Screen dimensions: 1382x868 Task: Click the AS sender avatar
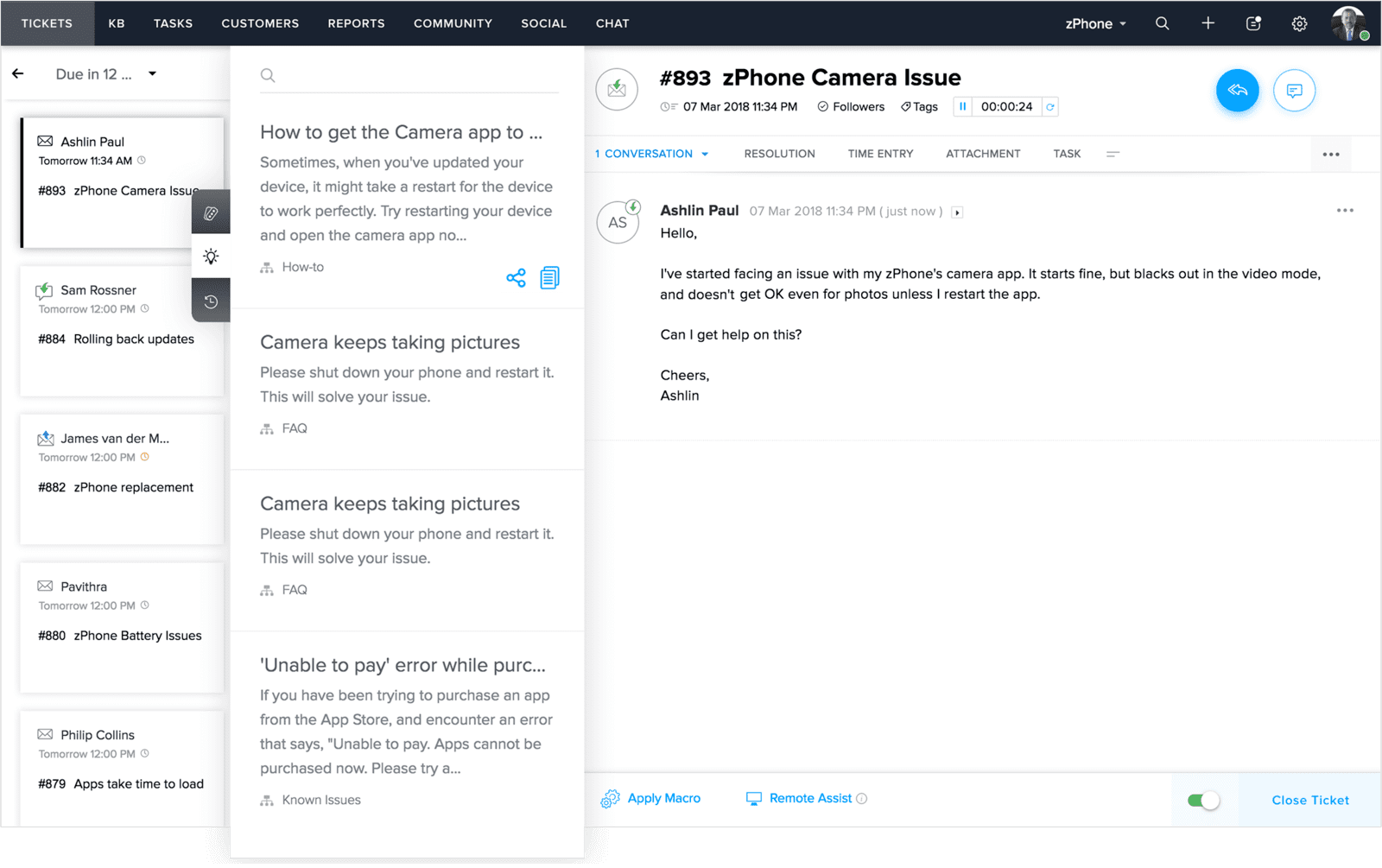[618, 222]
